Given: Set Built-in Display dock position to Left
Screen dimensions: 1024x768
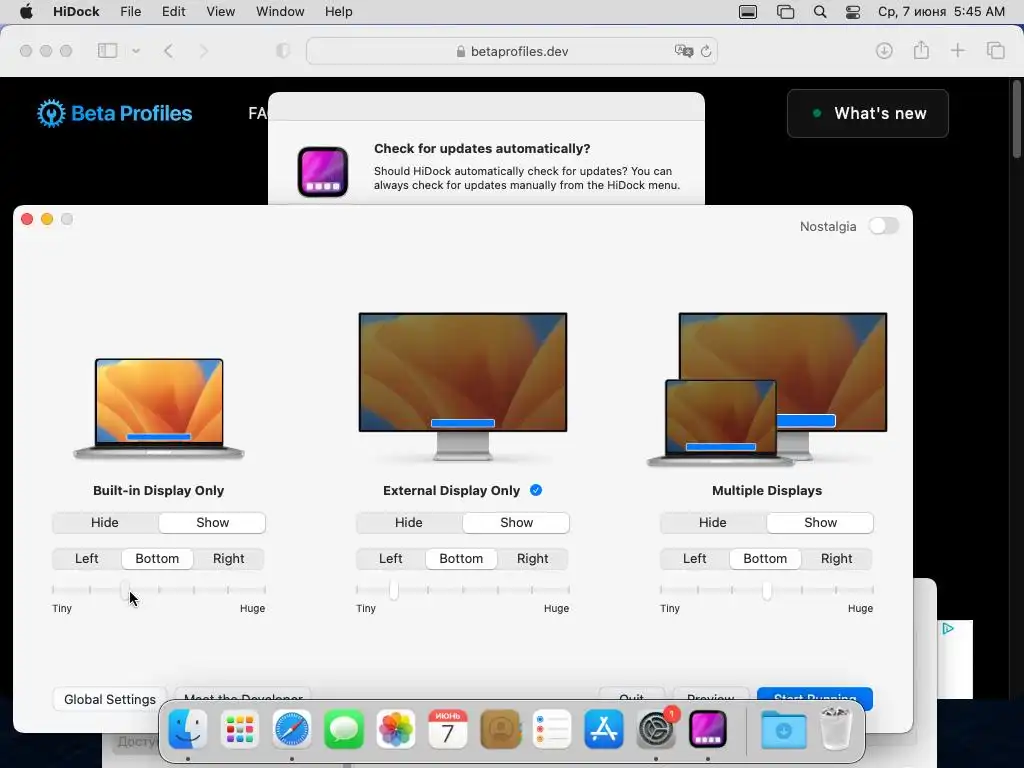Looking at the screenshot, I should tap(87, 558).
